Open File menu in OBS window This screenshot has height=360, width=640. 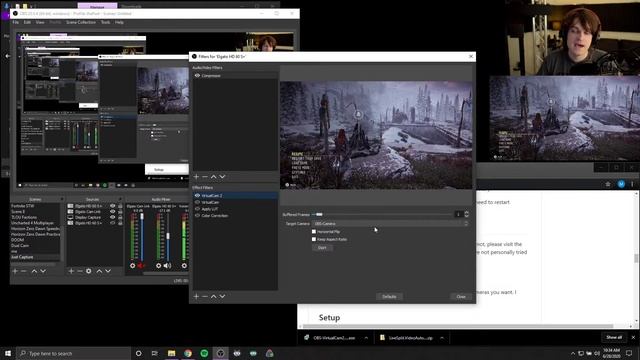16,22
